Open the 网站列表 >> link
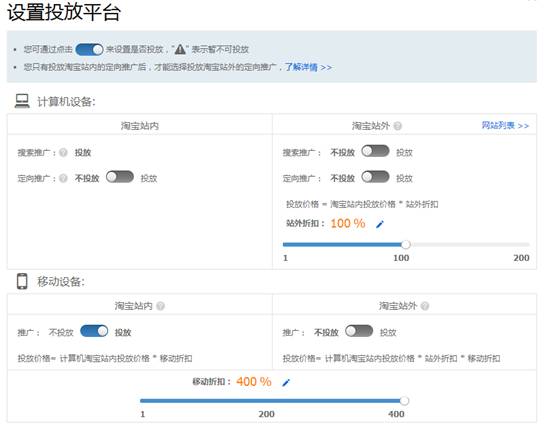554x428 pixels. 505,125
